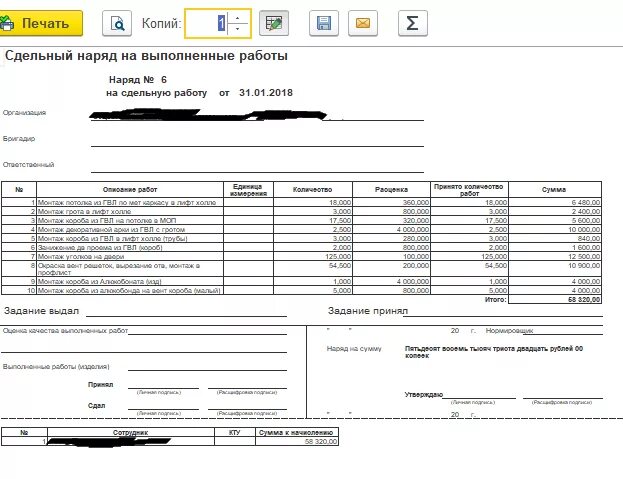623x479 pixels.
Task: Click the Нормировщик label
Action: coord(509,330)
